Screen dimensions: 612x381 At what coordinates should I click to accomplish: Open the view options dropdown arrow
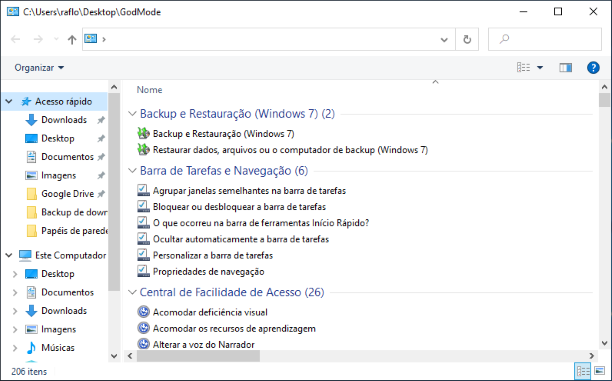(540, 68)
